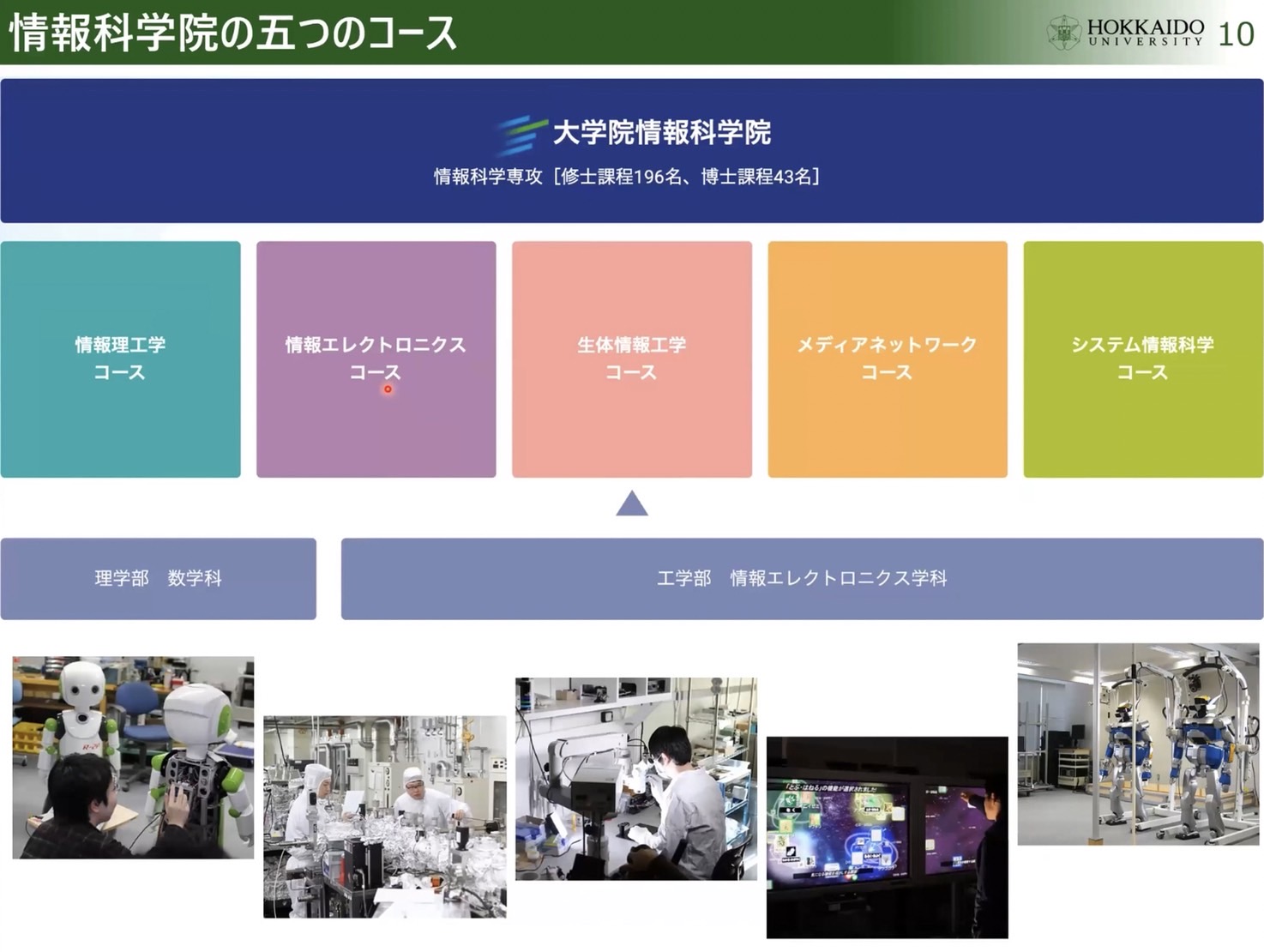Click the Hokkaido University crest logo

1063,33
